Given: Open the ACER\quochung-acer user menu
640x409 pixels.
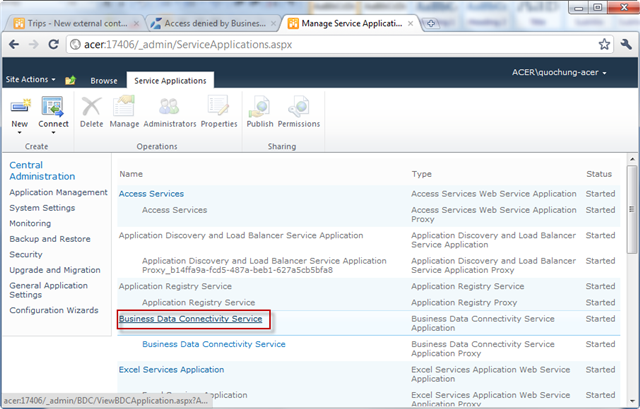Looking at the screenshot, I should 559,72.
